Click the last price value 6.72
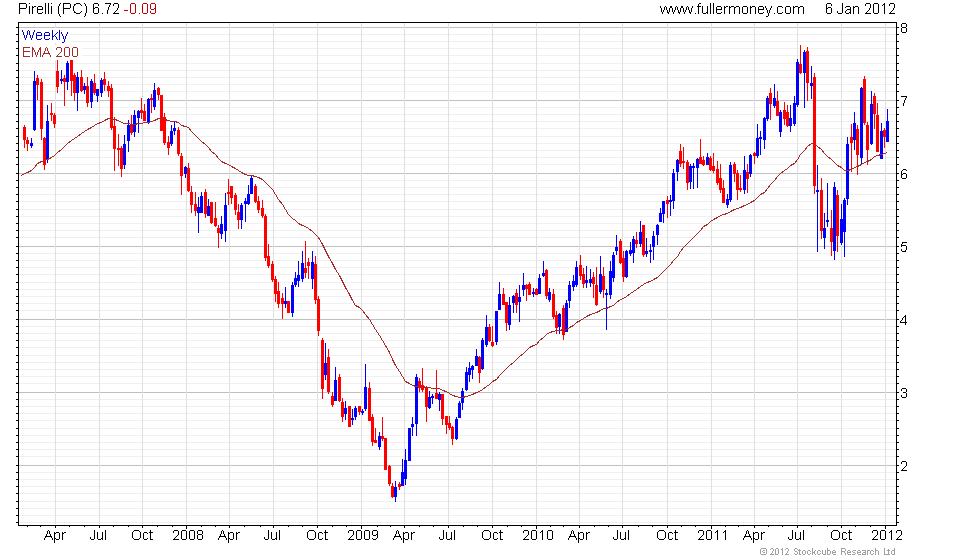 (x=106, y=9)
